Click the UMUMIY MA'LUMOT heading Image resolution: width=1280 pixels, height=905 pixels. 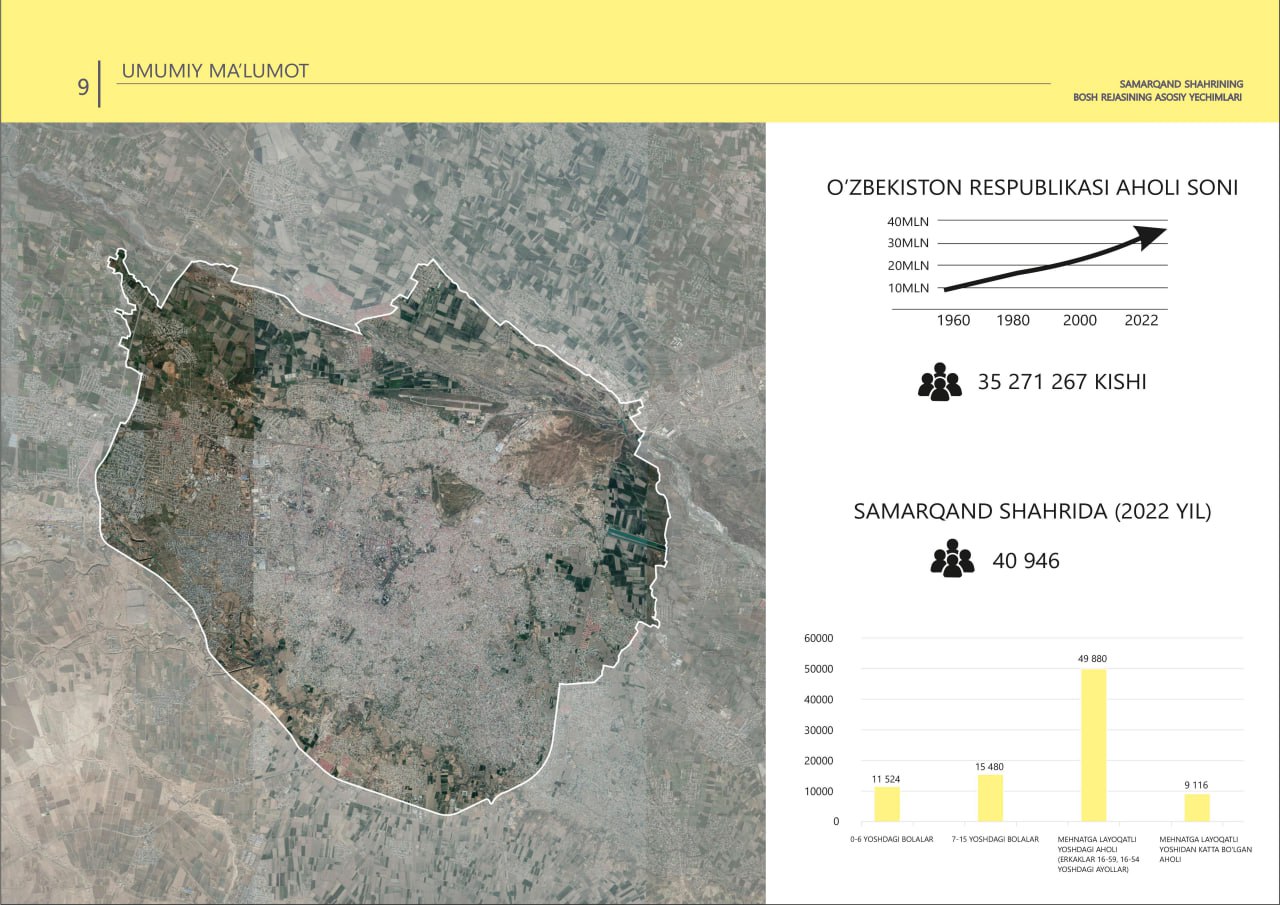coord(215,71)
